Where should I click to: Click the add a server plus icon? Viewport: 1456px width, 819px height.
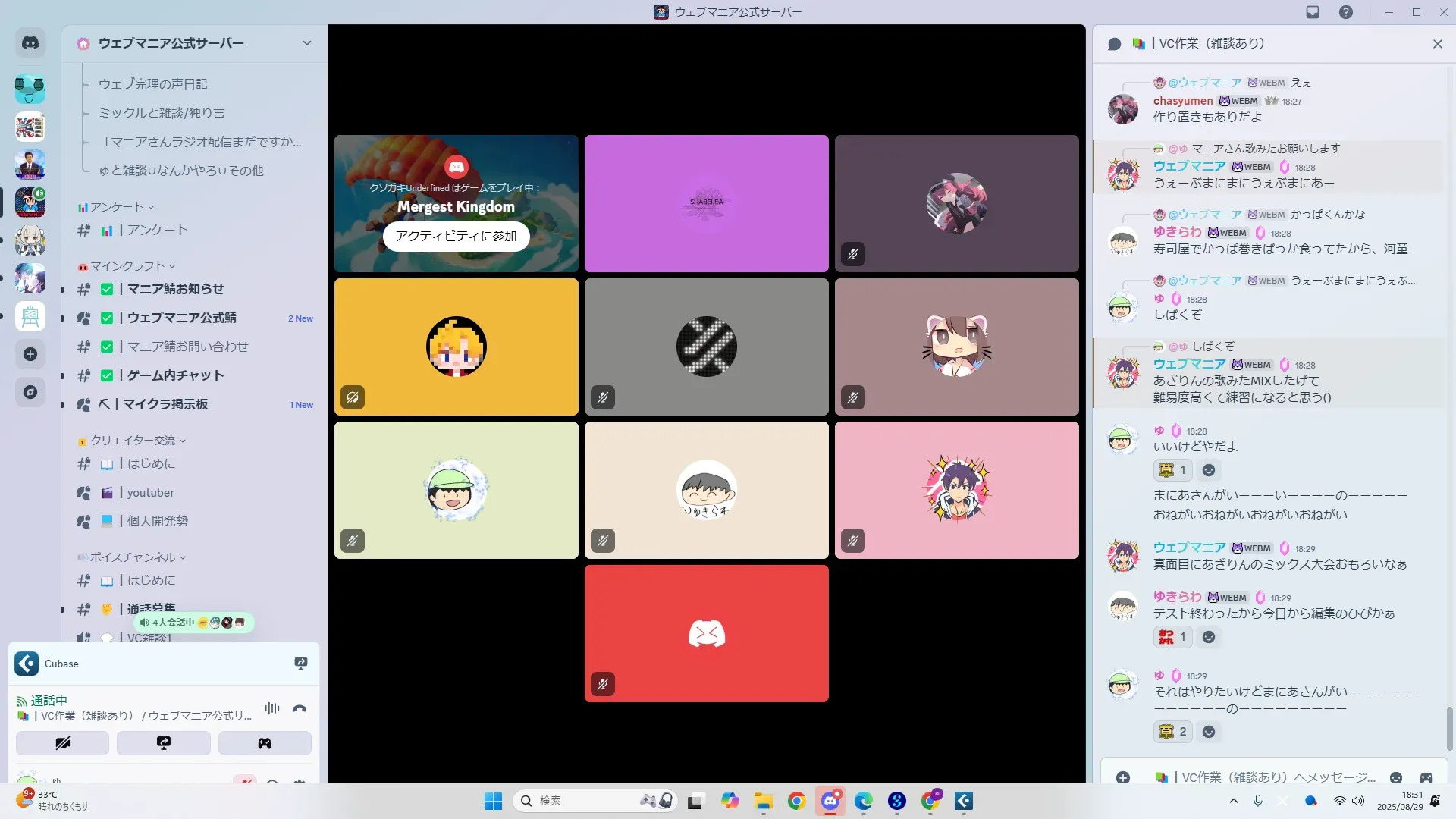pos(30,354)
